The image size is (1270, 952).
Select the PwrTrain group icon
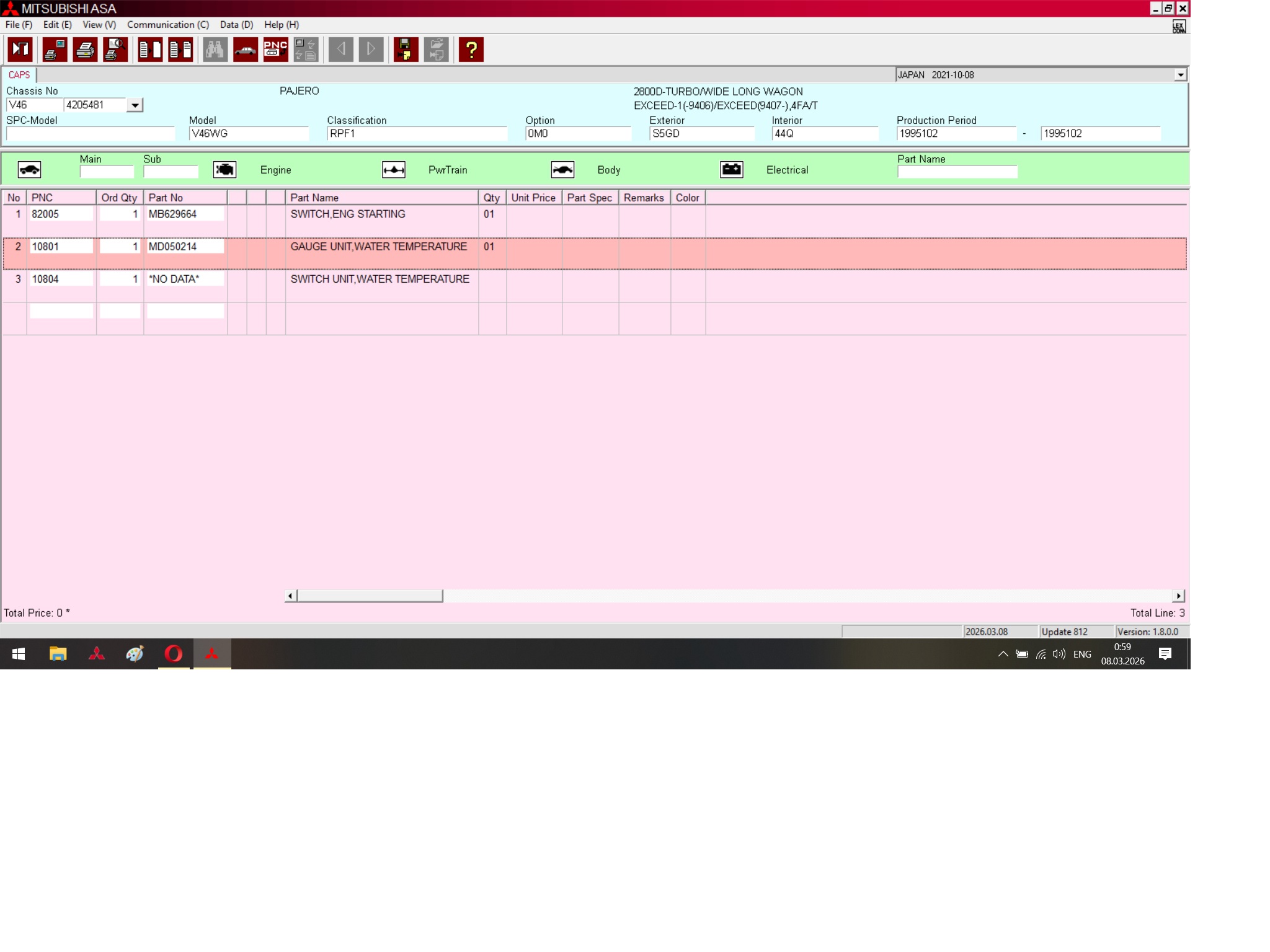pyautogui.click(x=393, y=170)
